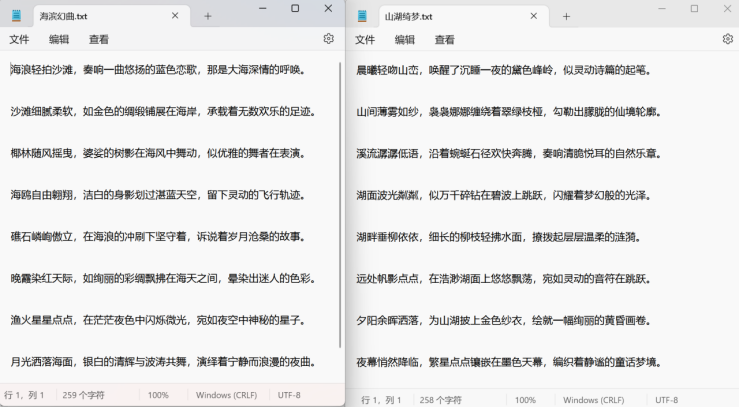The image size is (740, 407).
Task: Click line starting 晚霞染红天际
Action: tap(165, 278)
